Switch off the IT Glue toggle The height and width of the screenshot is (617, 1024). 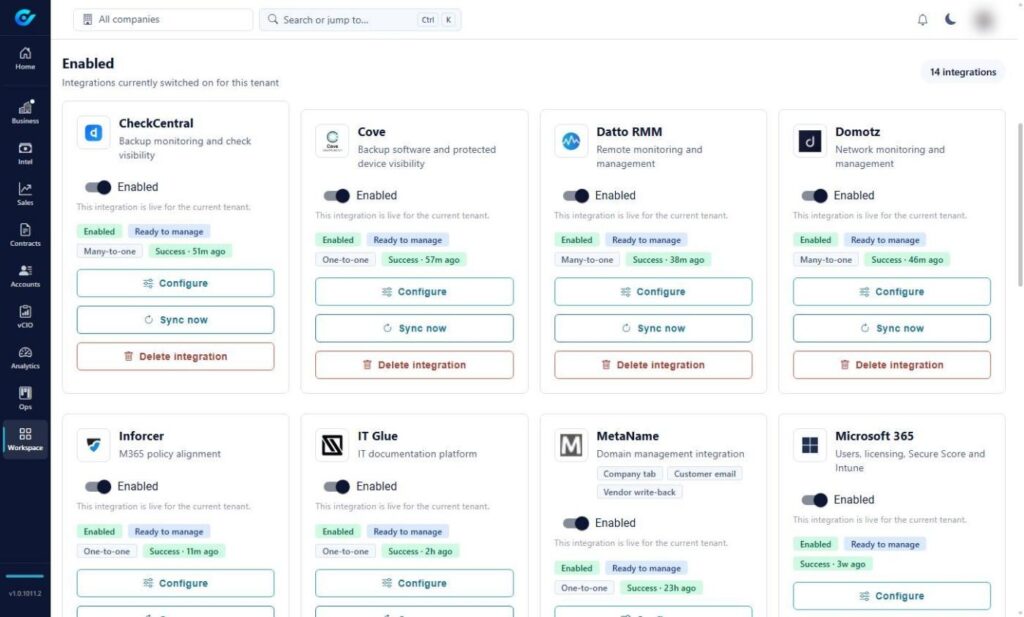click(337, 486)
